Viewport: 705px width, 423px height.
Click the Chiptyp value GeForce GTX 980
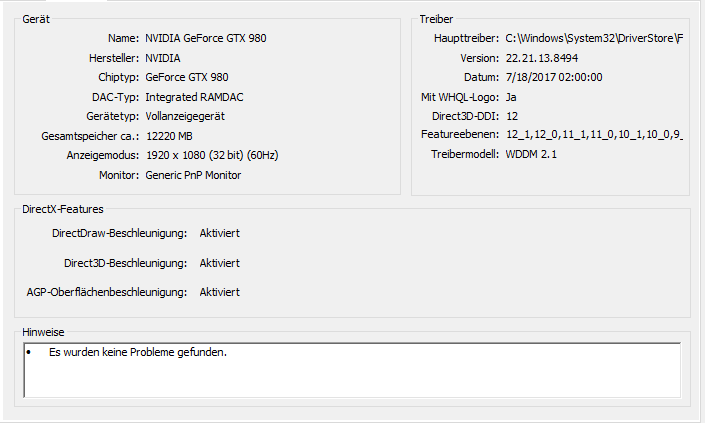187,77
